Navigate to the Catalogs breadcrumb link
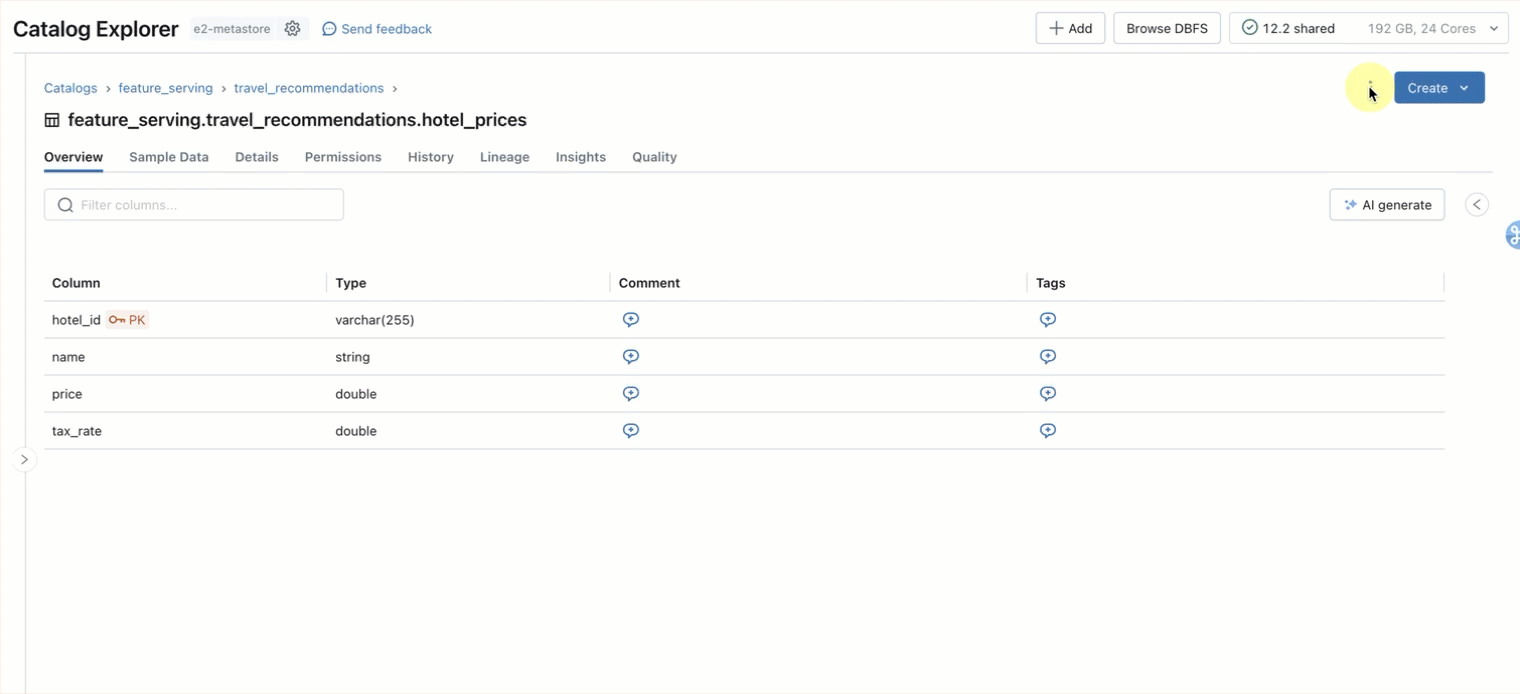Image resolution: width=1520 pixels, height=694 pixels. pyautogui.click(x=70, y=88)
